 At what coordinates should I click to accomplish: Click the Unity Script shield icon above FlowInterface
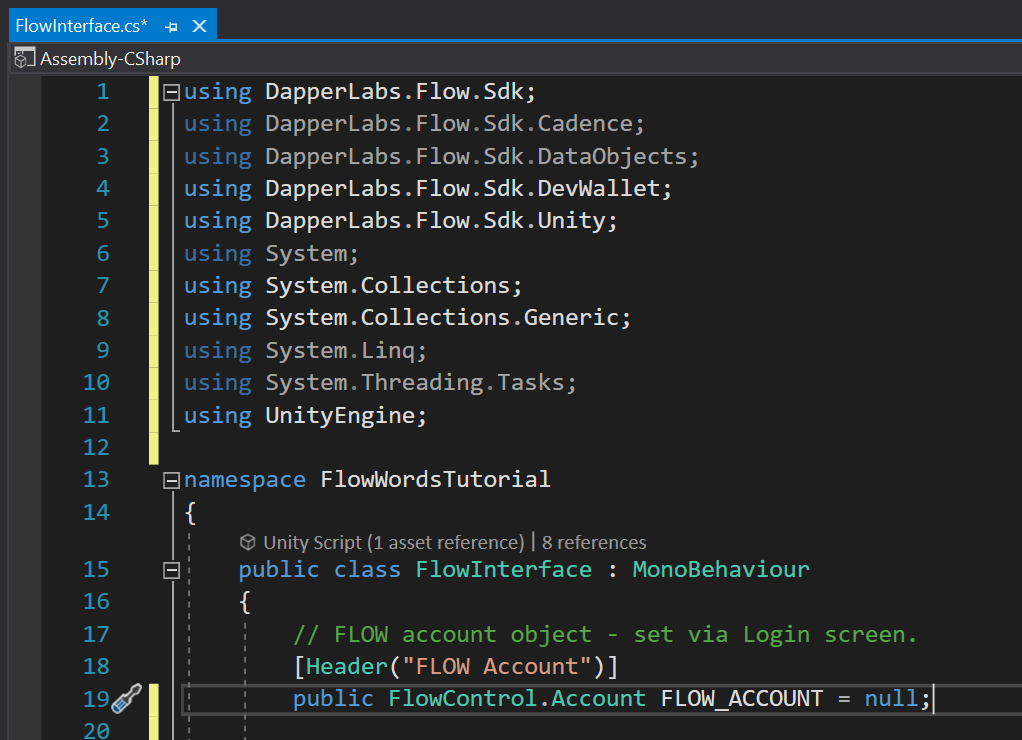(248, 543)
